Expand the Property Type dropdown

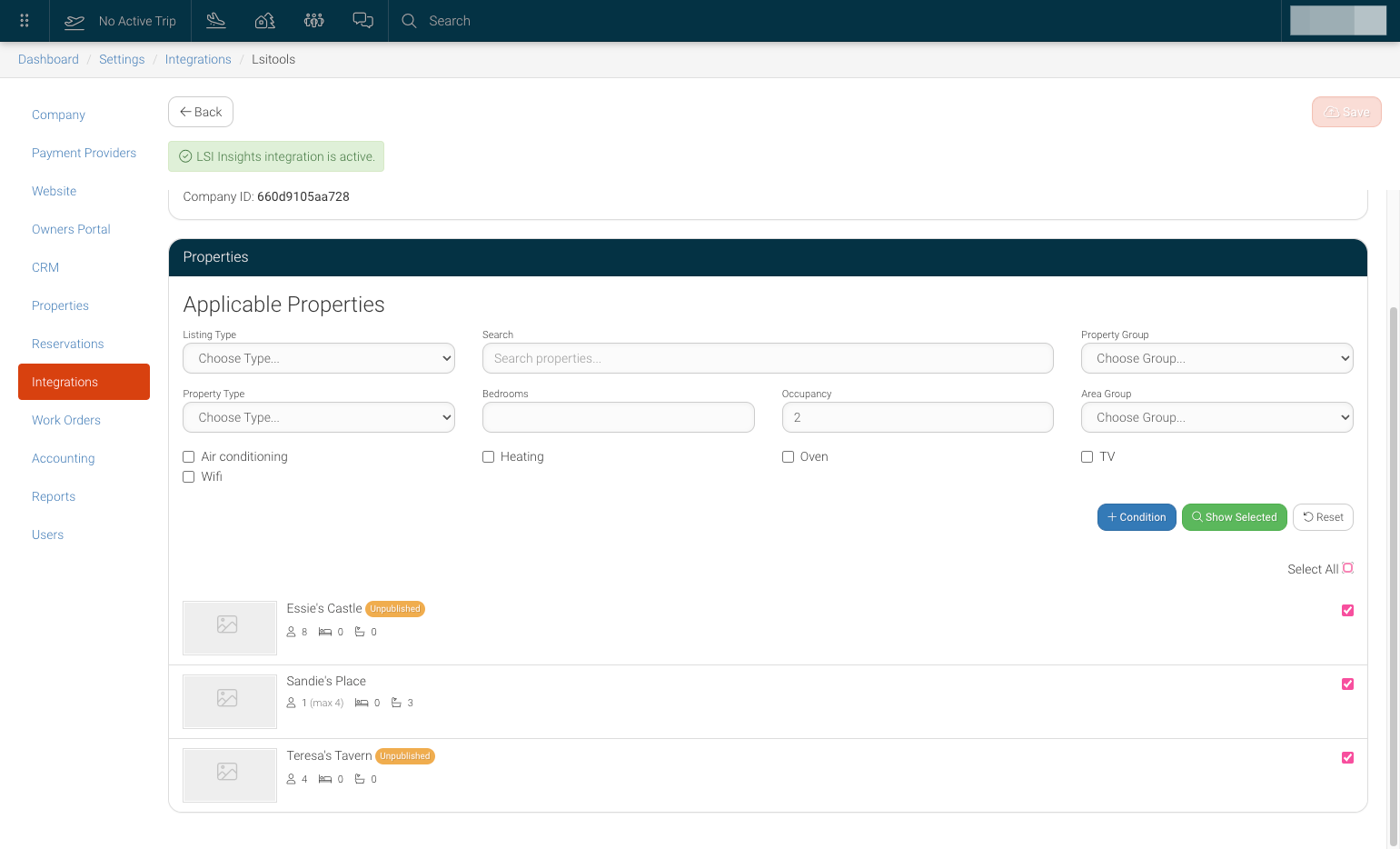tap(319, 417)
